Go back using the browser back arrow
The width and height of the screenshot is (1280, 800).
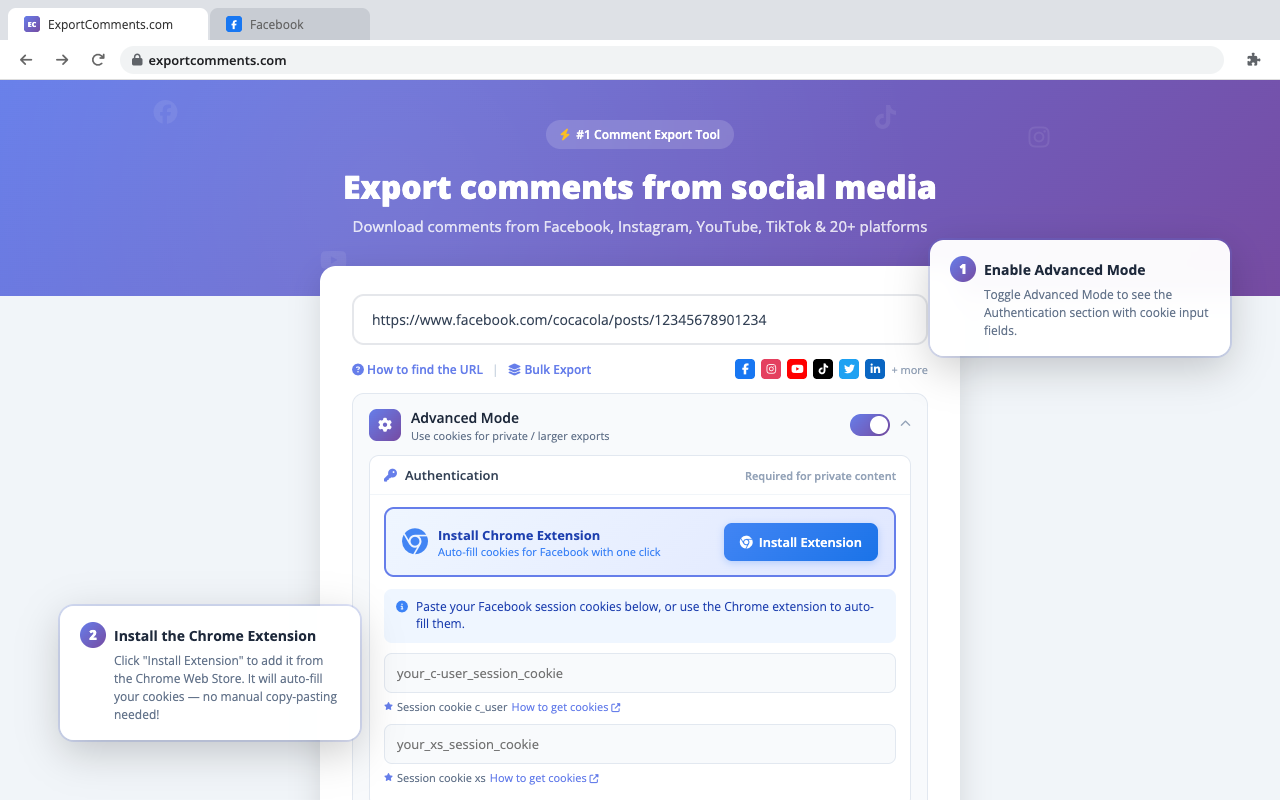(26, 60)
